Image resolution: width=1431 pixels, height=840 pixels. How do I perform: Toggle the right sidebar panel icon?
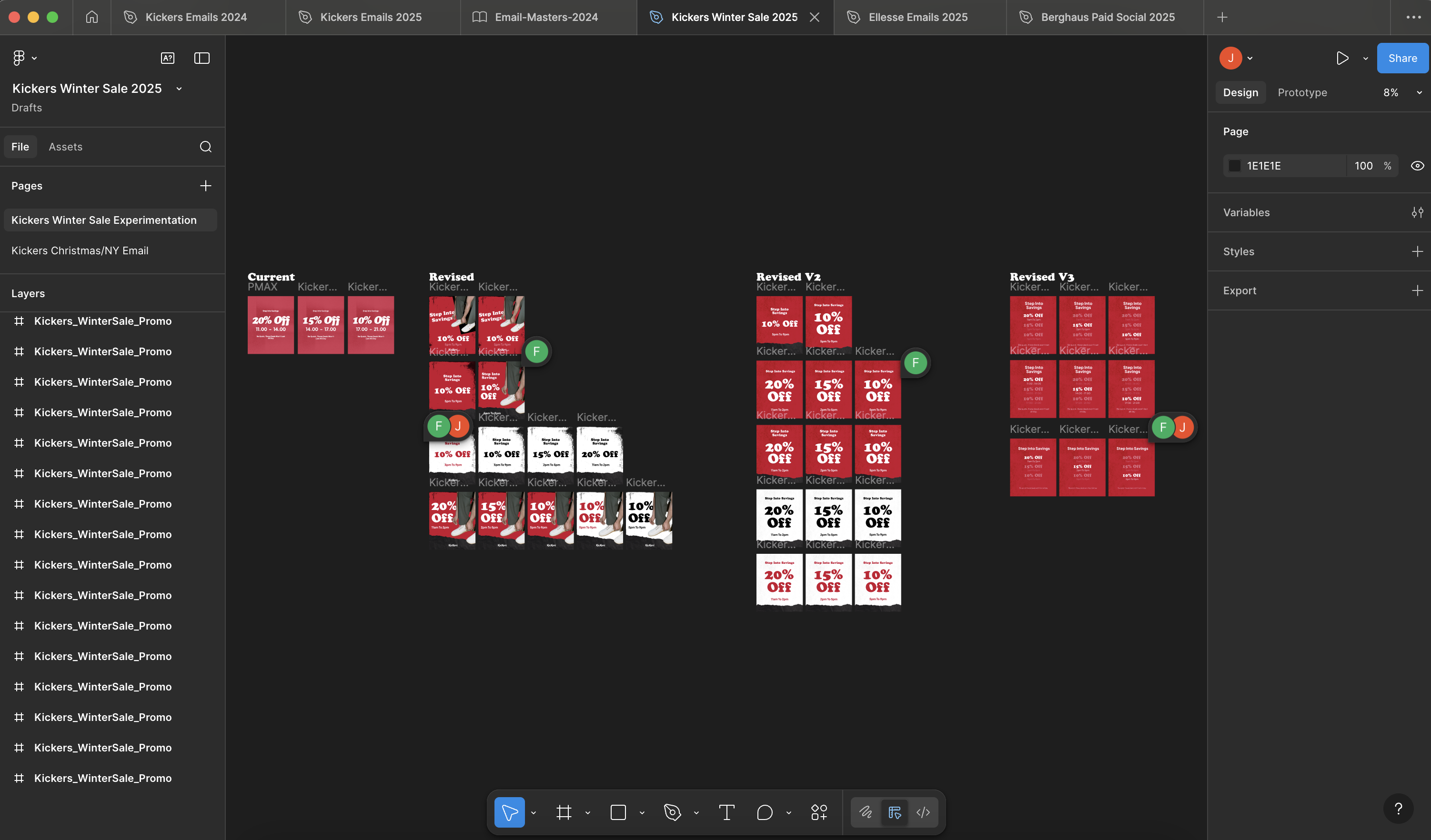click(202, 58)
